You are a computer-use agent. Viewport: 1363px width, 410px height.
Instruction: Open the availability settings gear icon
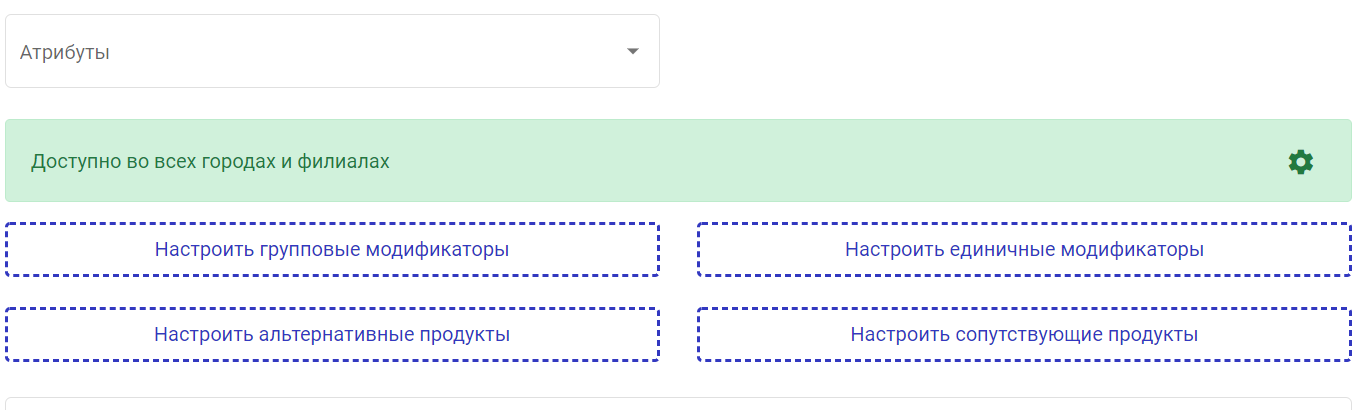tap(1300, 162)
